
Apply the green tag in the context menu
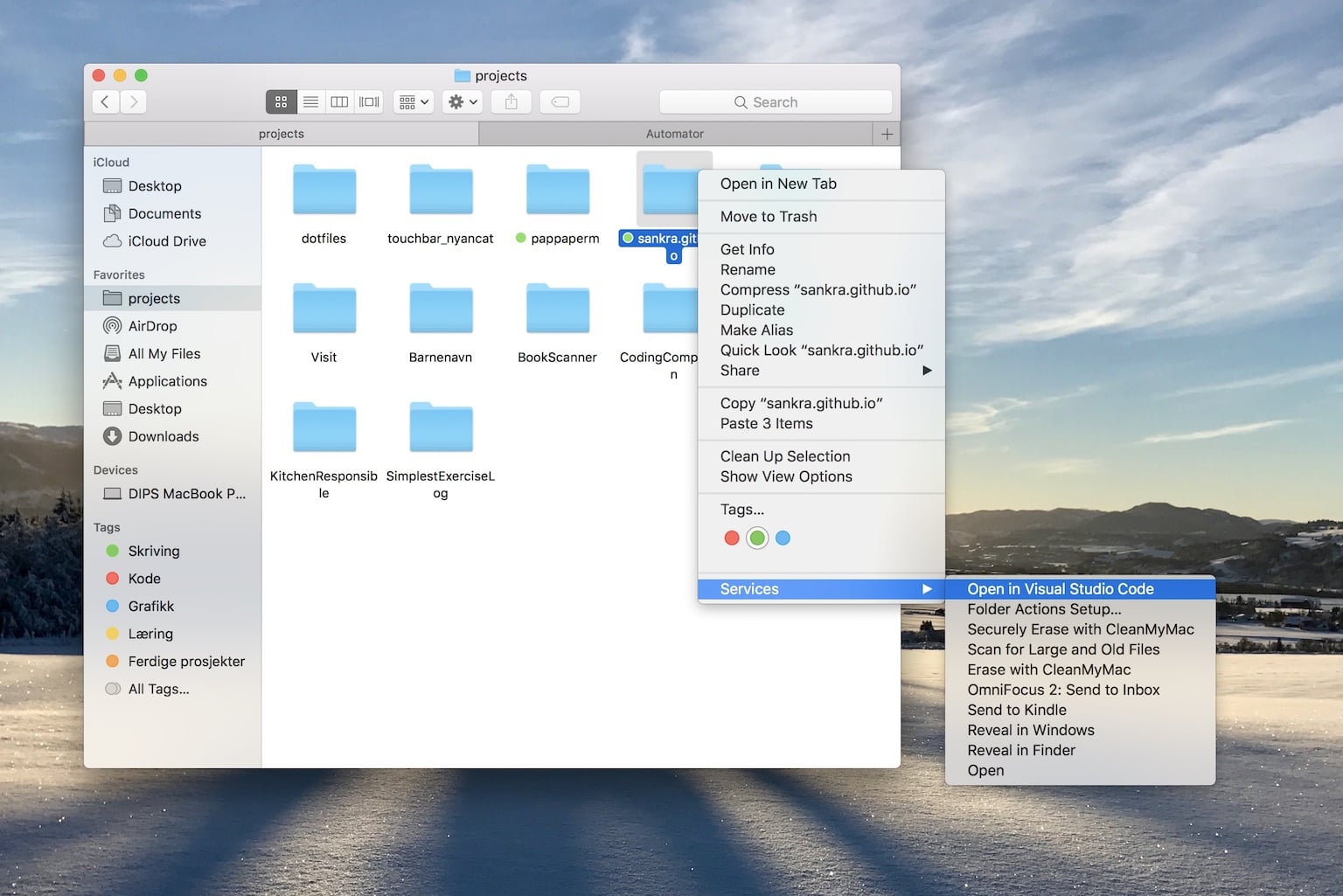(x=757, y=538)
